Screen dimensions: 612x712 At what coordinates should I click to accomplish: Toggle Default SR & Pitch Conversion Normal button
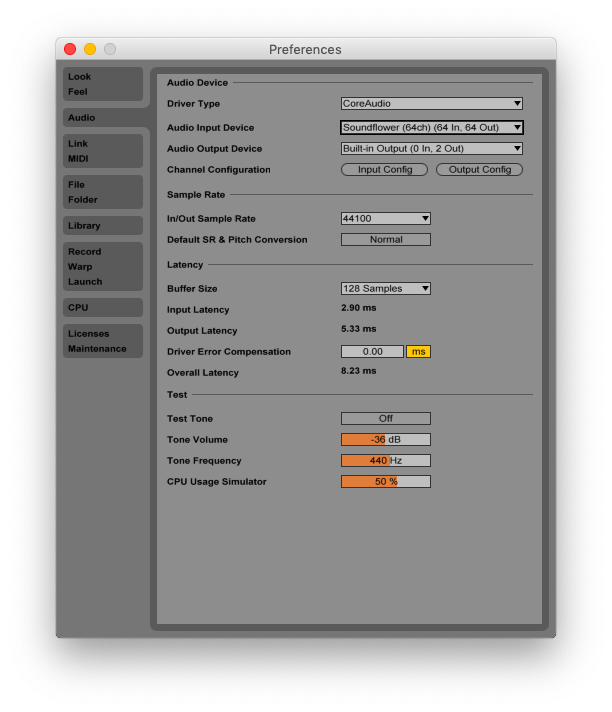pos(386,239)
